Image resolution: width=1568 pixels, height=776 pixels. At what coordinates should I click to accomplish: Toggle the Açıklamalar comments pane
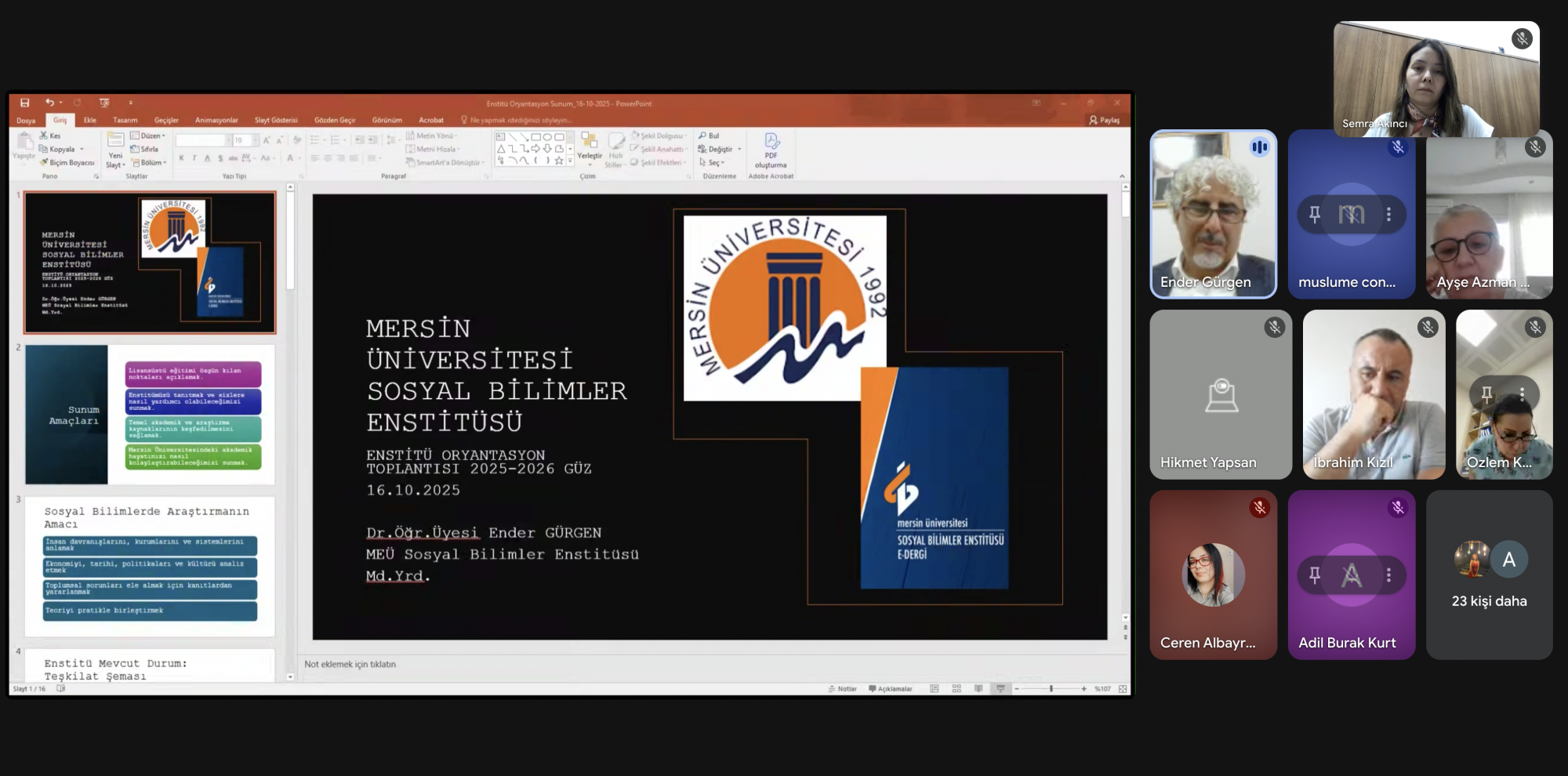pos(891,689)
